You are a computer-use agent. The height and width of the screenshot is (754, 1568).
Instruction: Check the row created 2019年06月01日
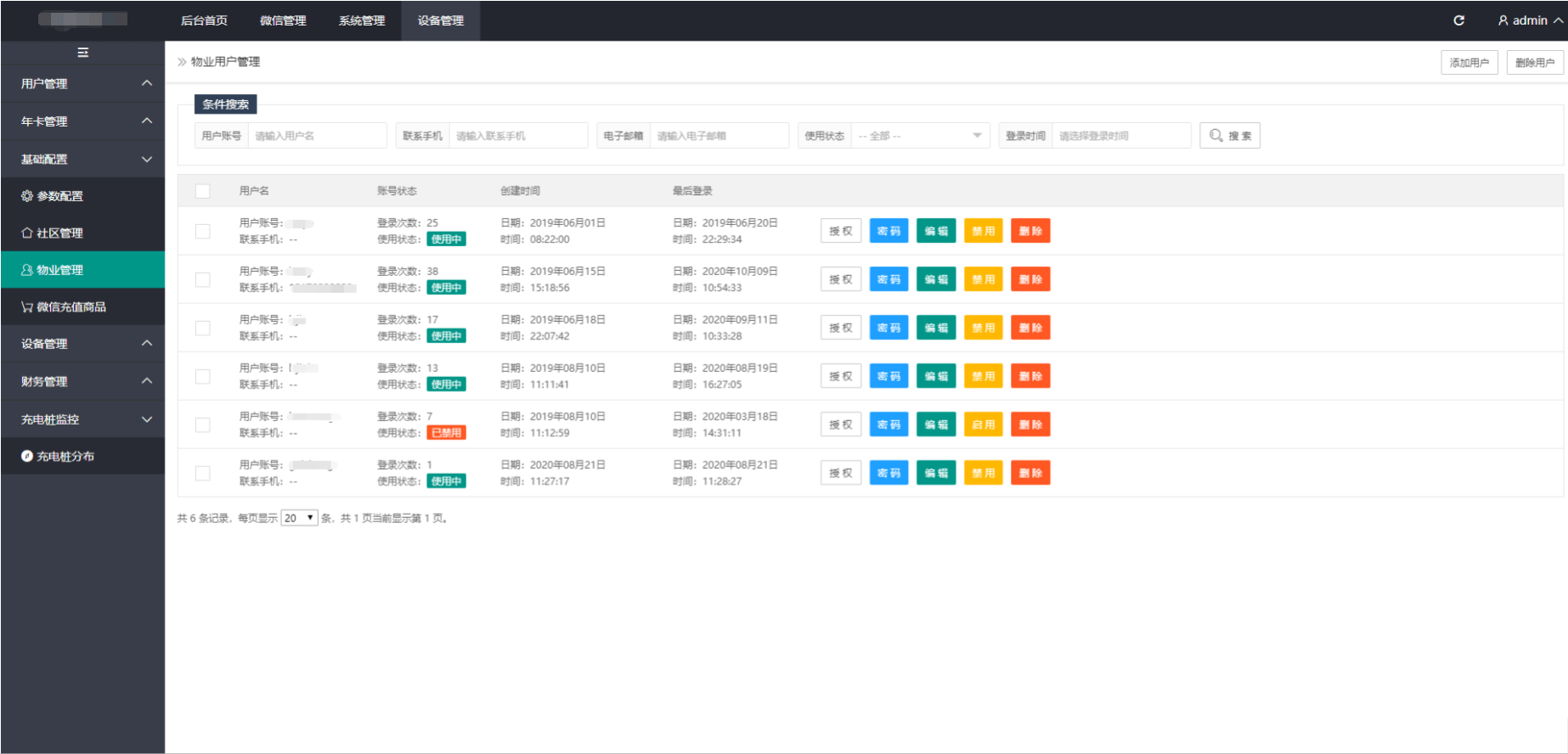coord(202,231)
